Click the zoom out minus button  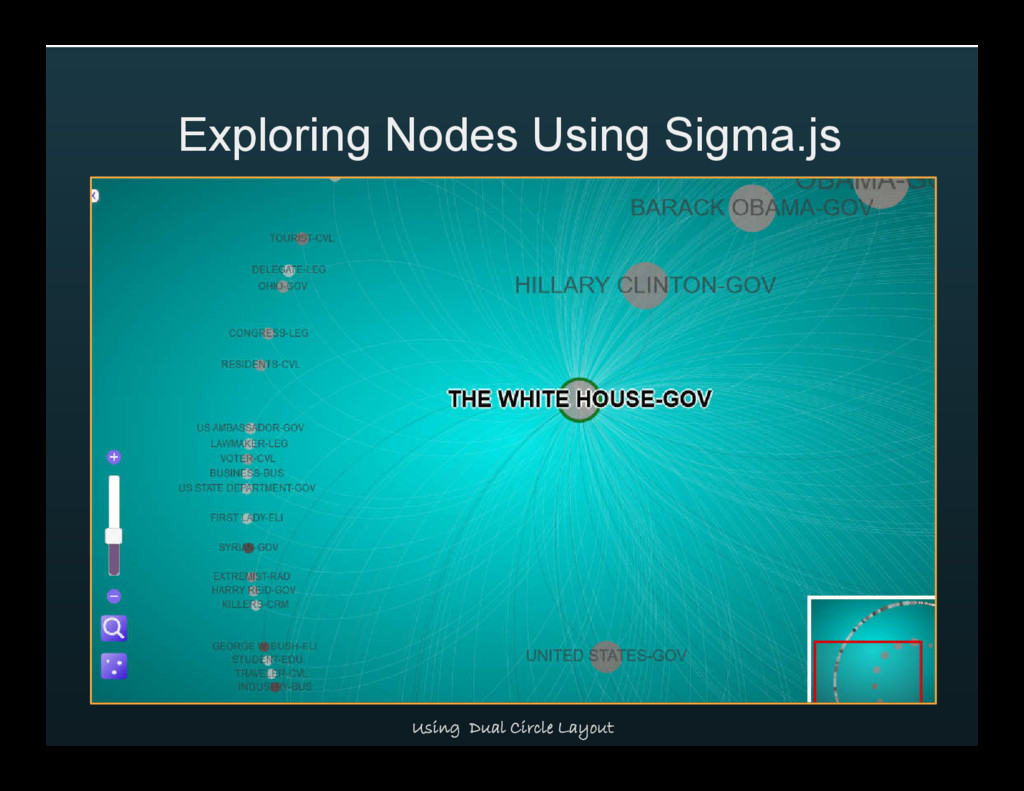point(114,596)
